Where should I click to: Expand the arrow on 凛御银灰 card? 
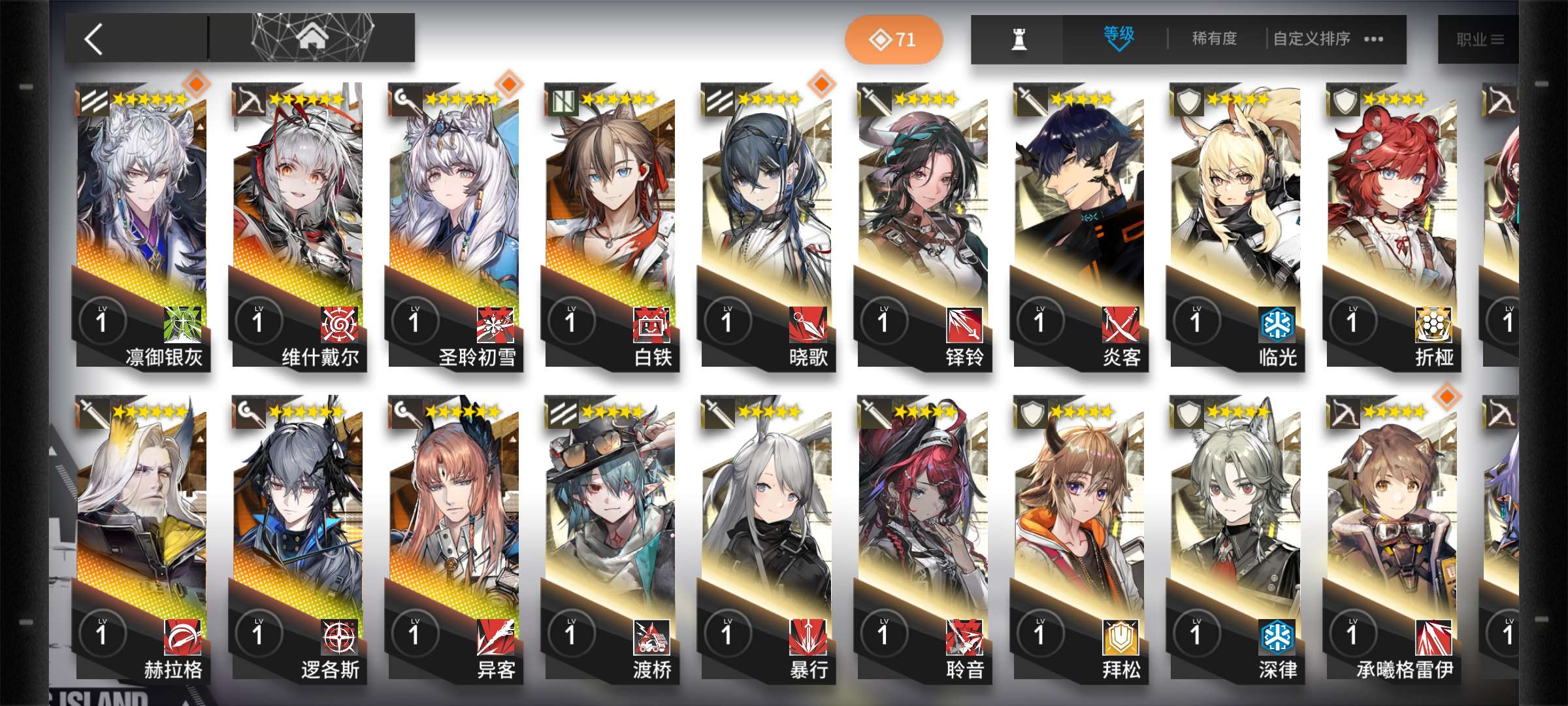199,127
